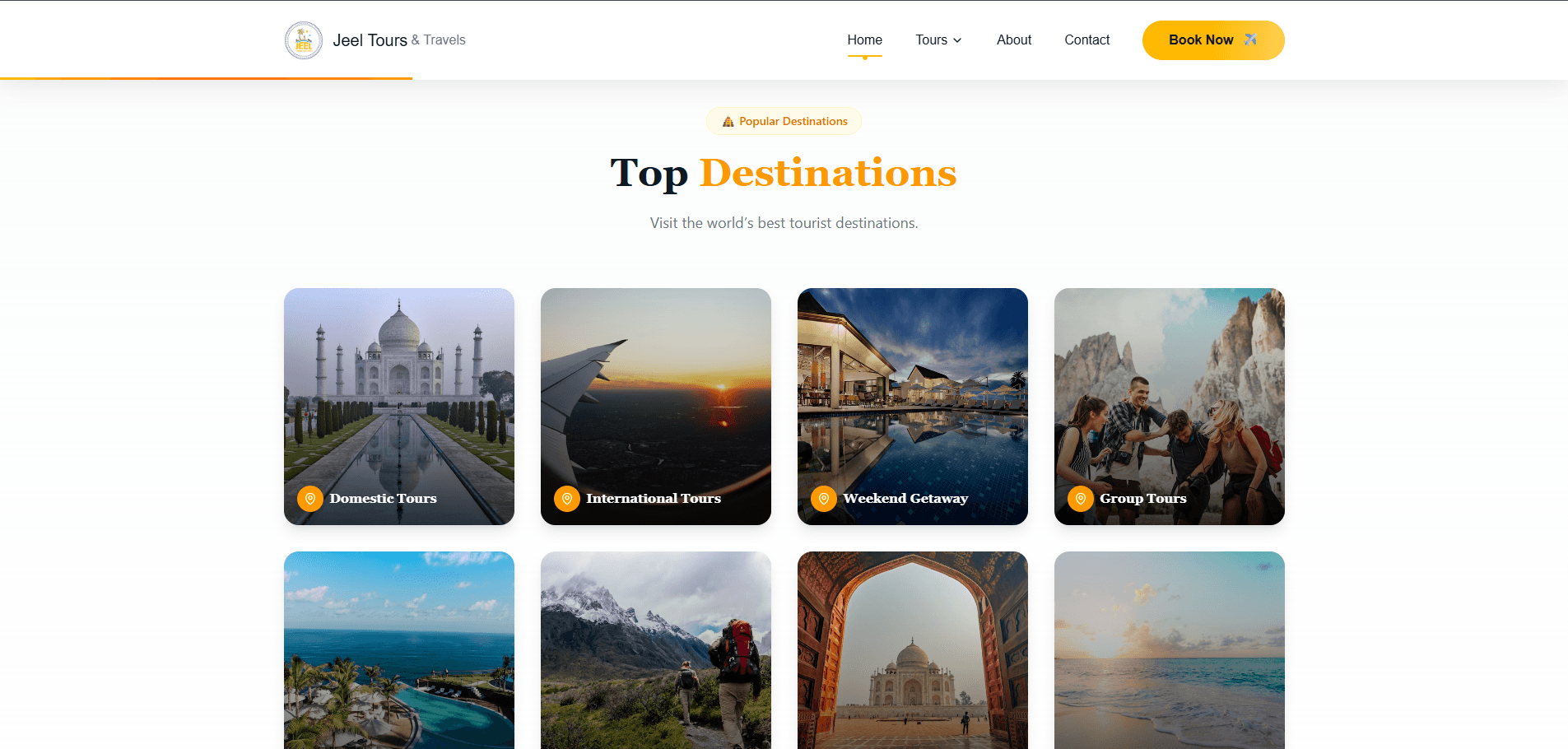Go to the About page
Image resolution: width=1568 pixels, height=749 pixels.
click(1013, 40)
